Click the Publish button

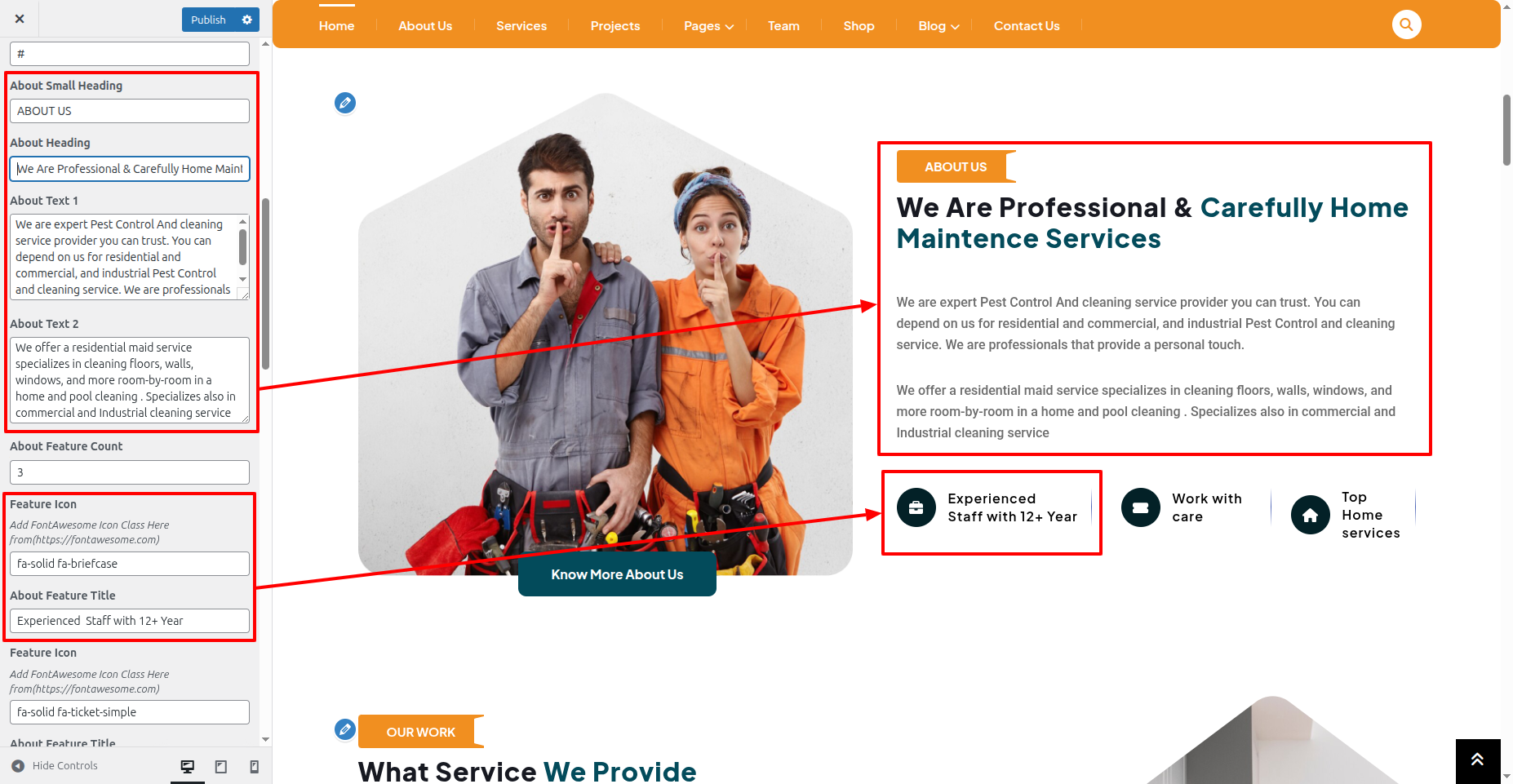coord(208,20)
